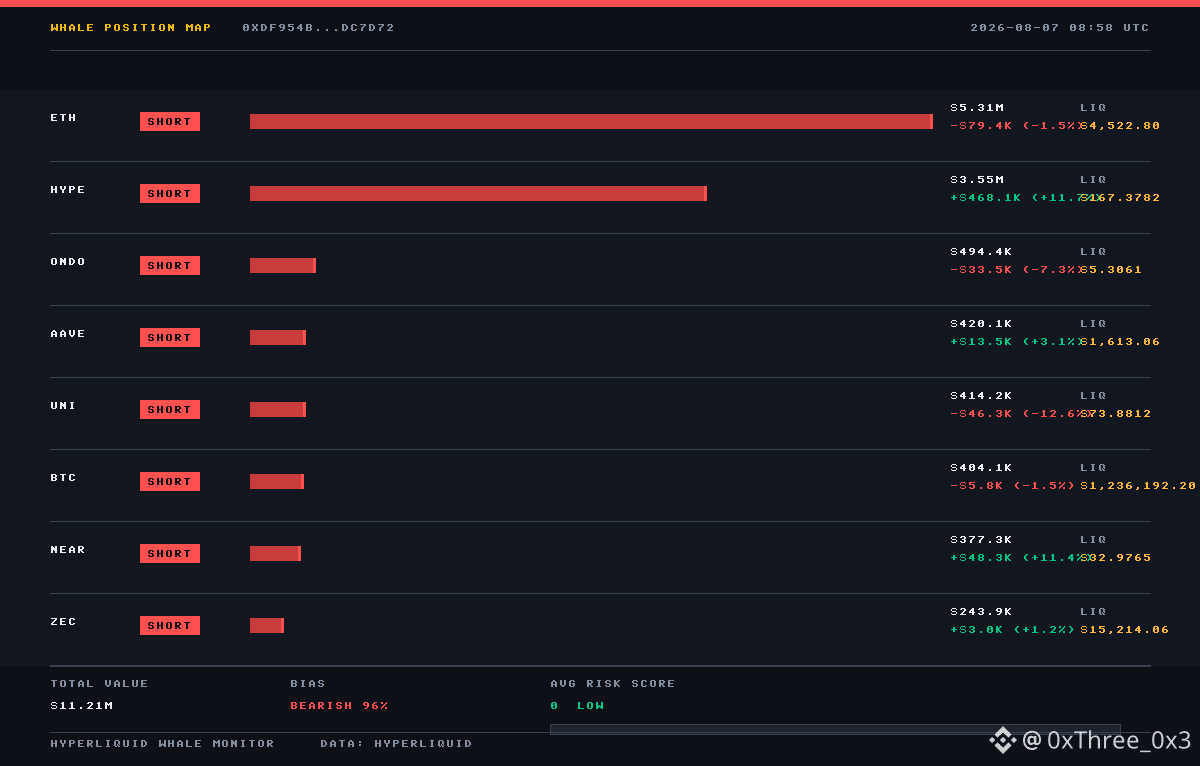The width and height of the screenshot is (1200, 766).
Task: Select the SHORT tag beside NEAR
Action: pyautogui.click(x=170, y=554)
